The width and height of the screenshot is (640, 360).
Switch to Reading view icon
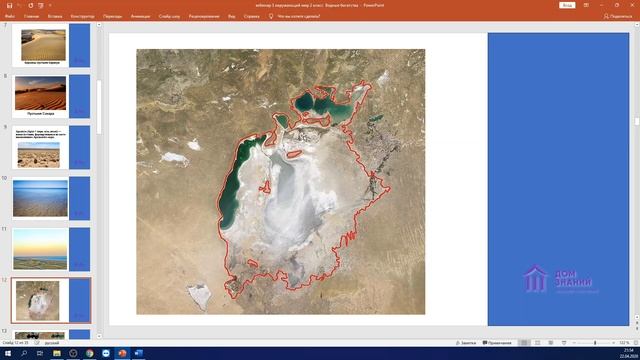(x=551, y=343)
